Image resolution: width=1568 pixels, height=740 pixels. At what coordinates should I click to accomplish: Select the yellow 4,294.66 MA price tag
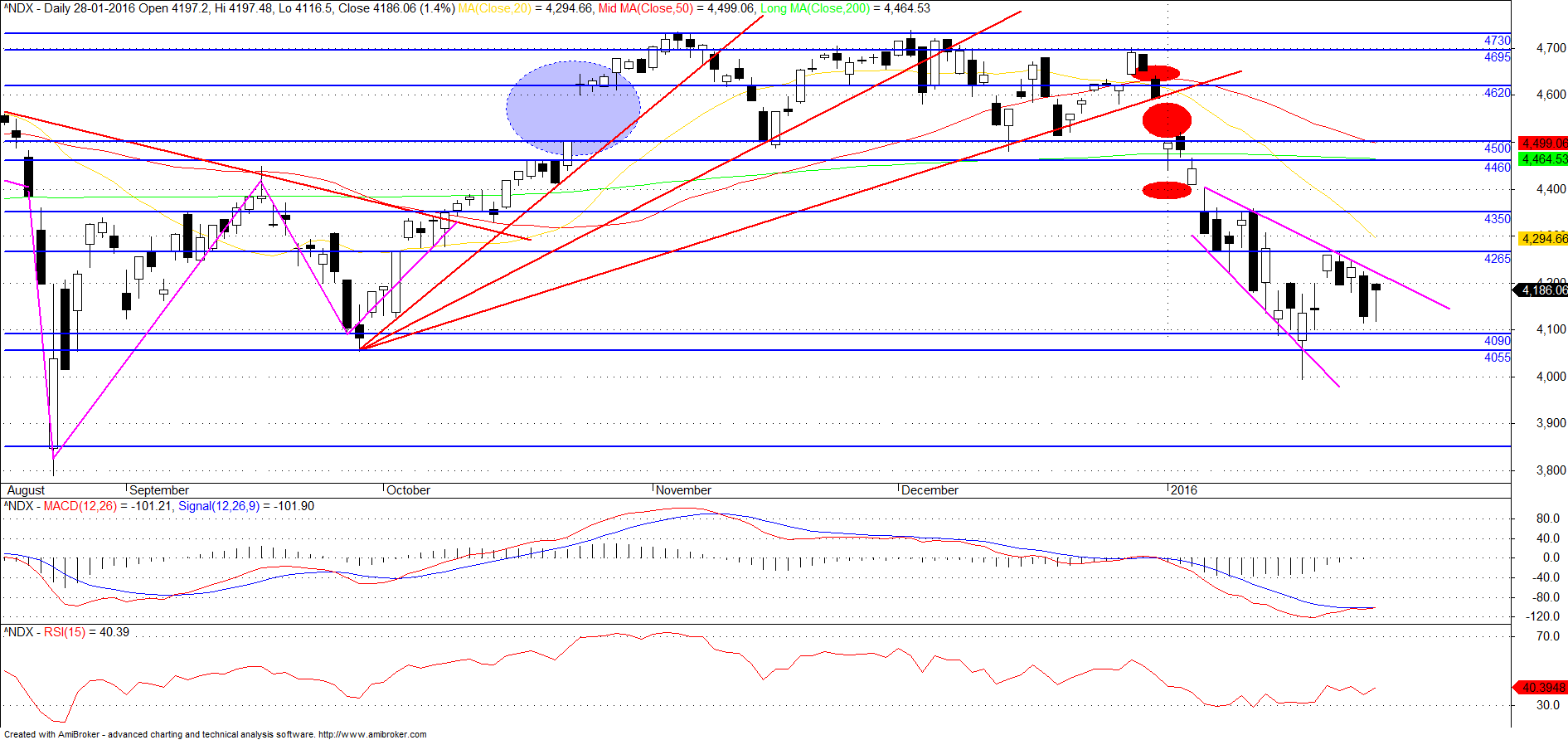click(x=1543, y=238)
